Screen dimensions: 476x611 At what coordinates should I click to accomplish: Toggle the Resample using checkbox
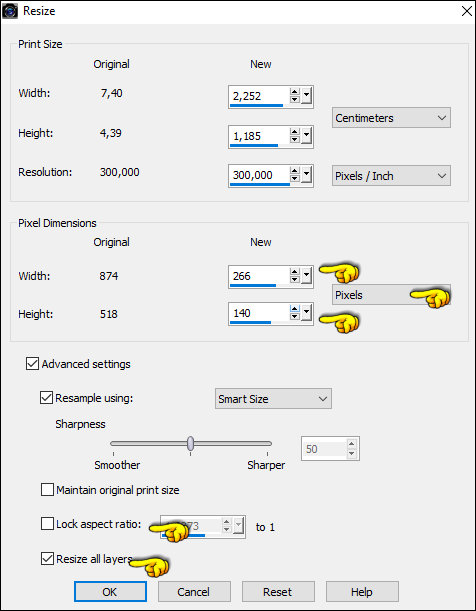[x=47, y=398]
